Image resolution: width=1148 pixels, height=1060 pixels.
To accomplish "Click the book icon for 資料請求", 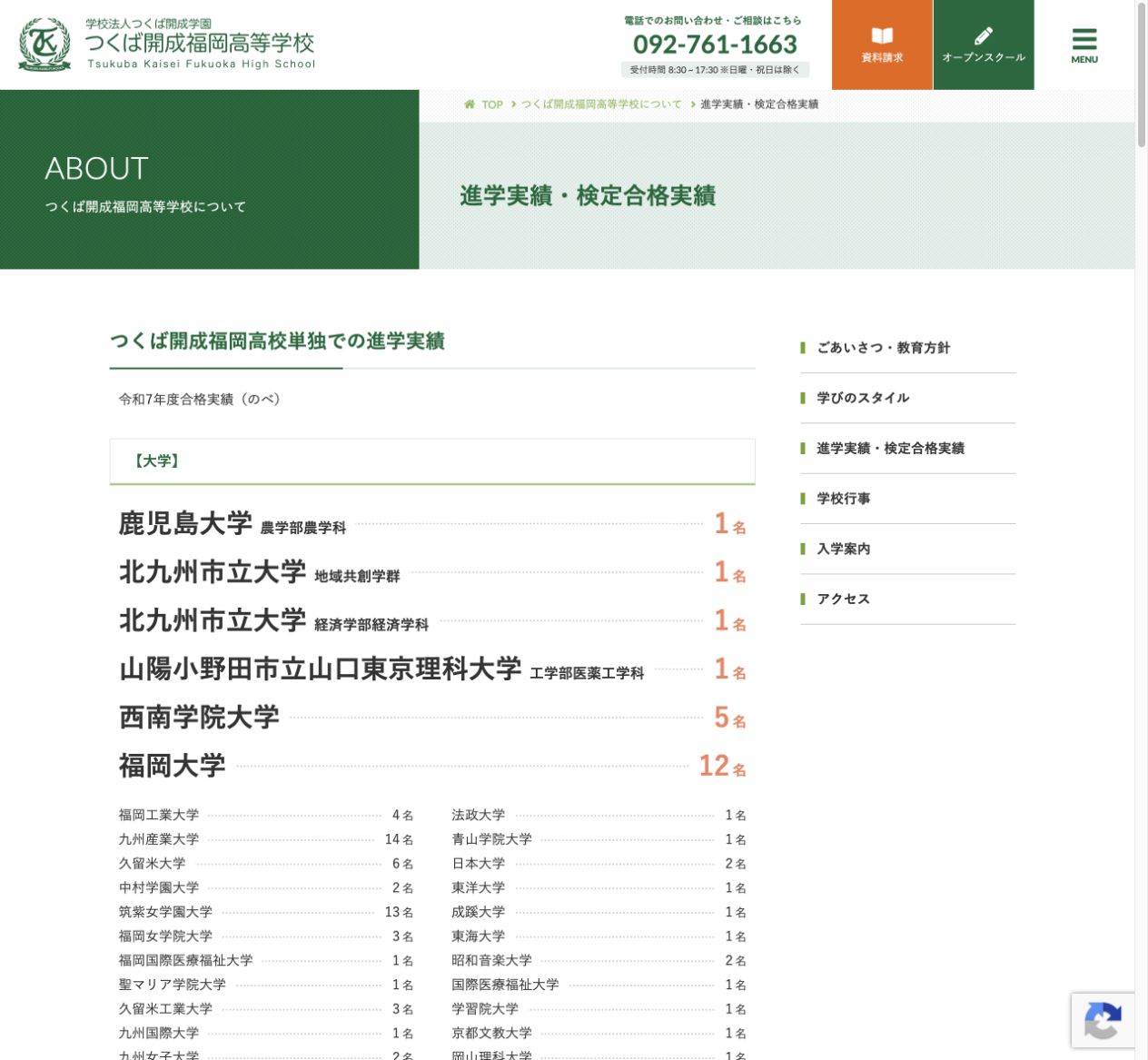I will 882,35.
